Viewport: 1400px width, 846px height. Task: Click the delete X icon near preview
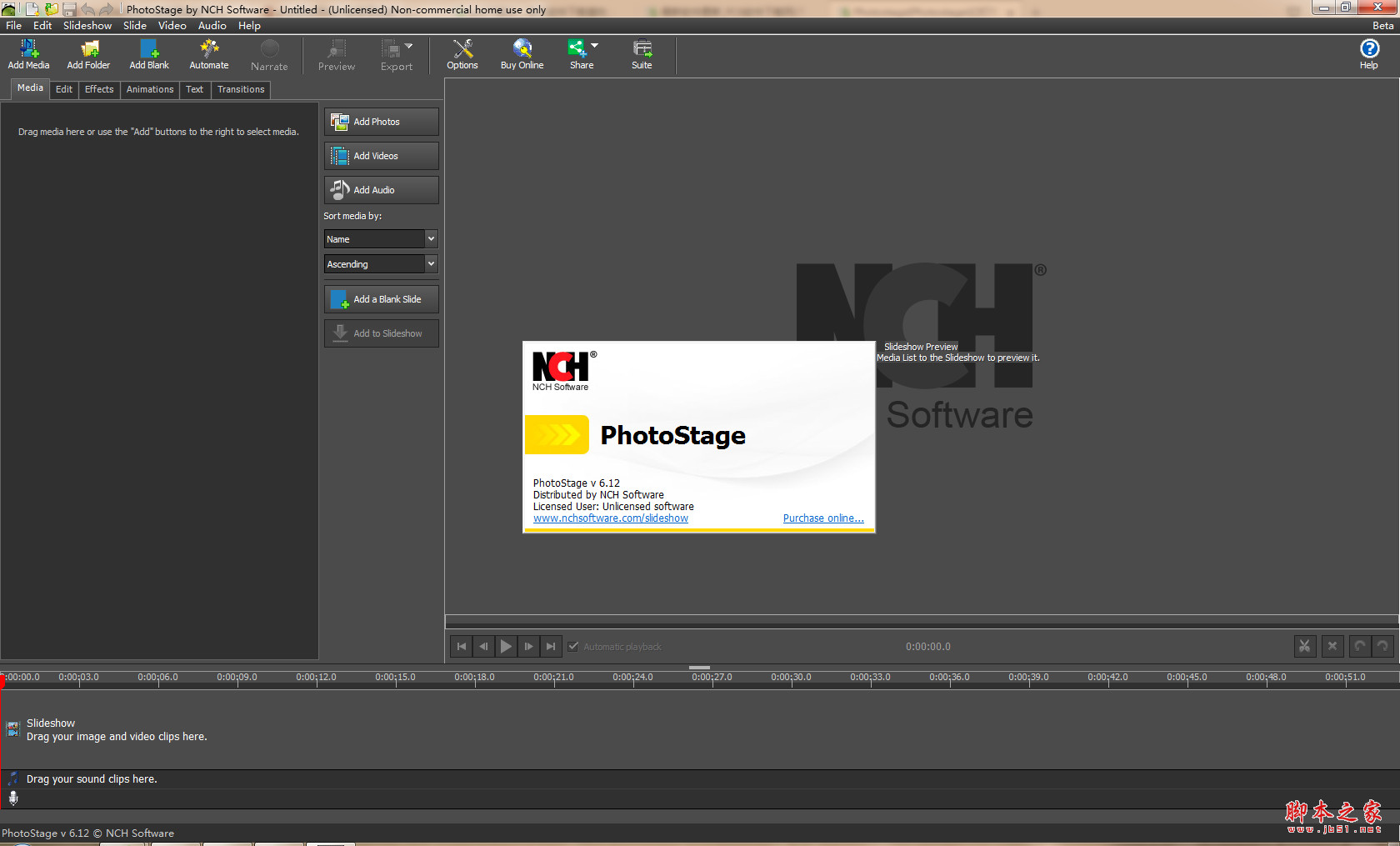1332,646
